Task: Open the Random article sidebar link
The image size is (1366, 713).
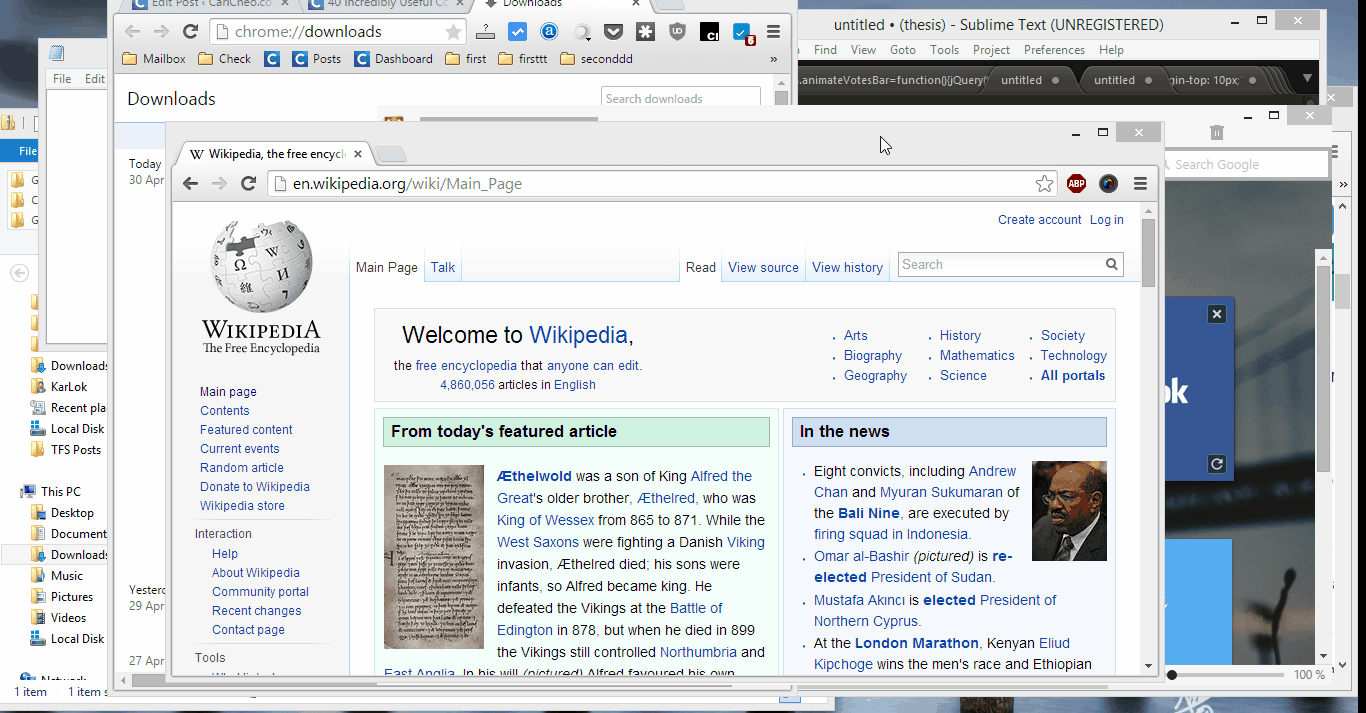Action: click(x=241, y=468)
